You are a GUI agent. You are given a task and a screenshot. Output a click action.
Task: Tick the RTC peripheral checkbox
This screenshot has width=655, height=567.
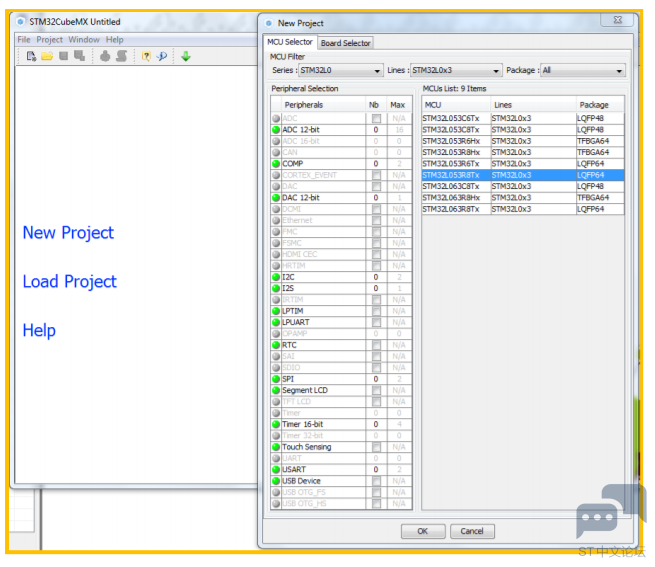(x=376, y=345)
